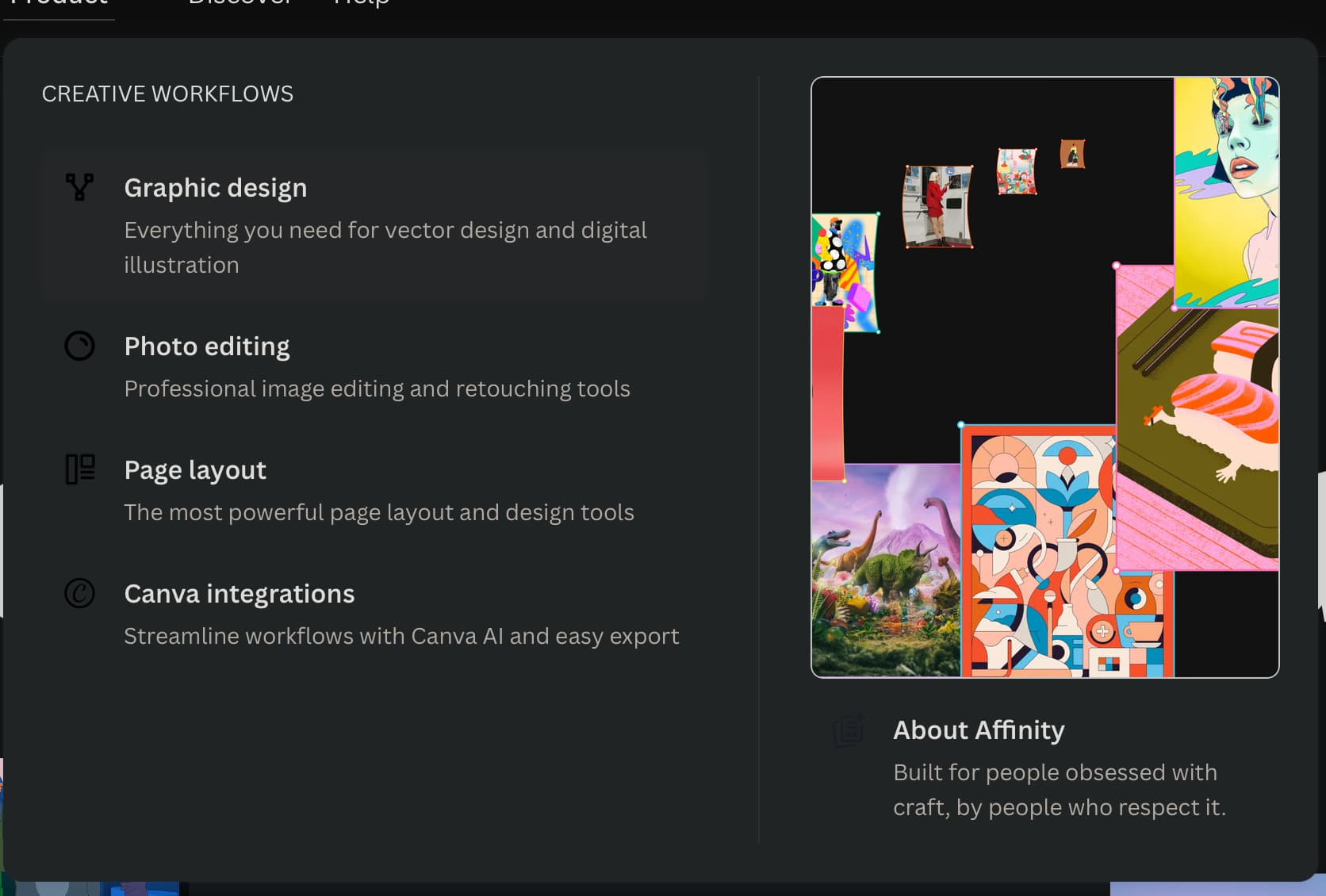1326x896 pixels.
Task: Click 'Built for people obsessed with craft' text
Action: [x=1059, y=789]
